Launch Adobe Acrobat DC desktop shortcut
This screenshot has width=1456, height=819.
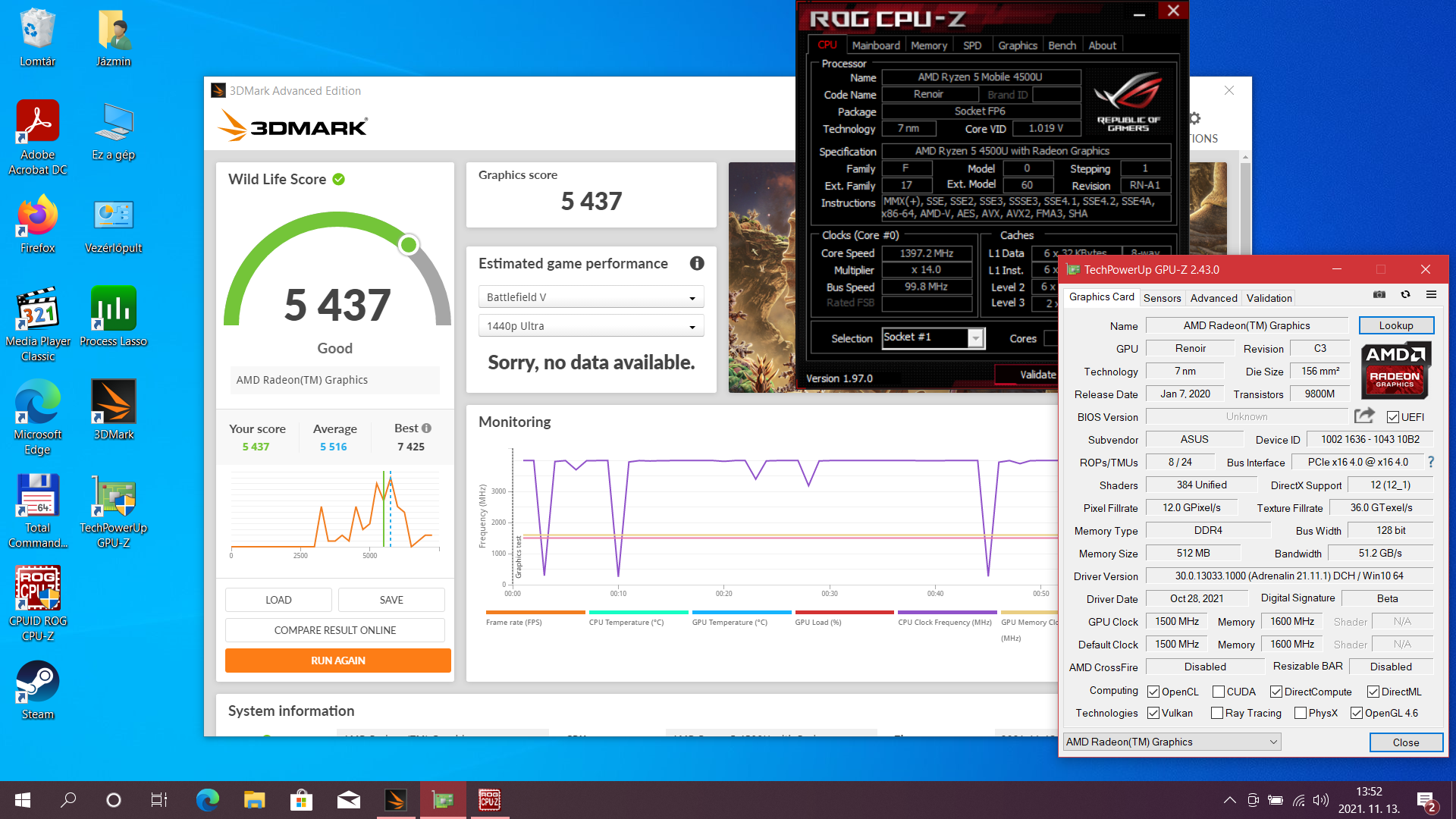coord(37,137)
